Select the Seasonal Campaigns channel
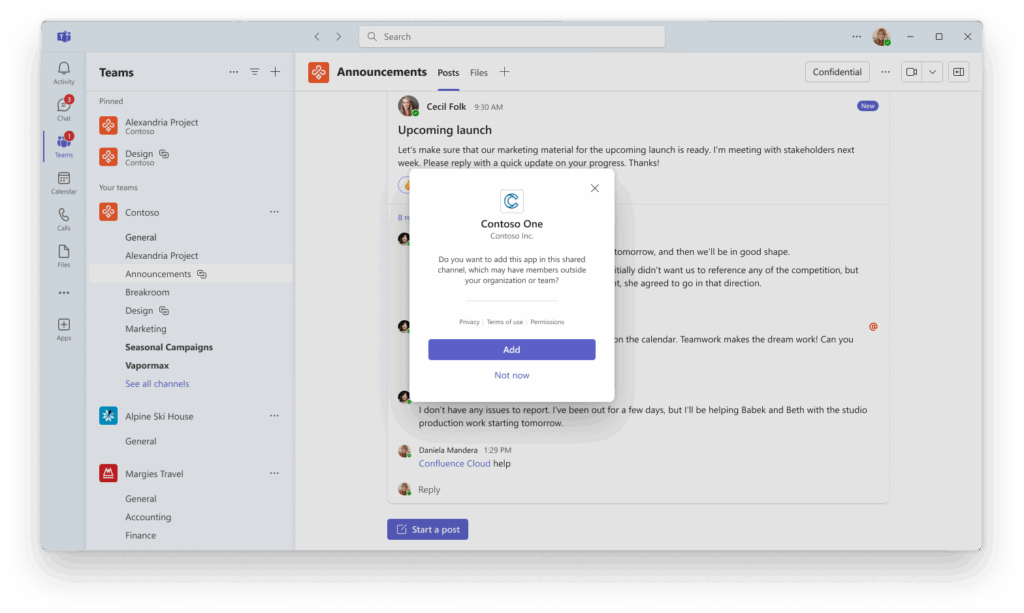1024x613 pixels. coord(169,347)
